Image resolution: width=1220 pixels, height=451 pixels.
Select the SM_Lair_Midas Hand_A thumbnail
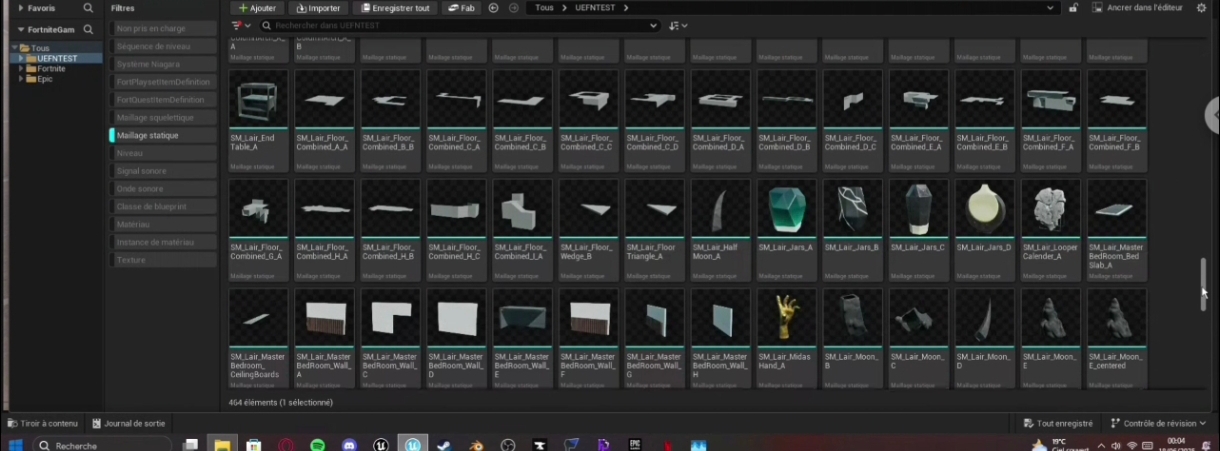pos(786,317)
